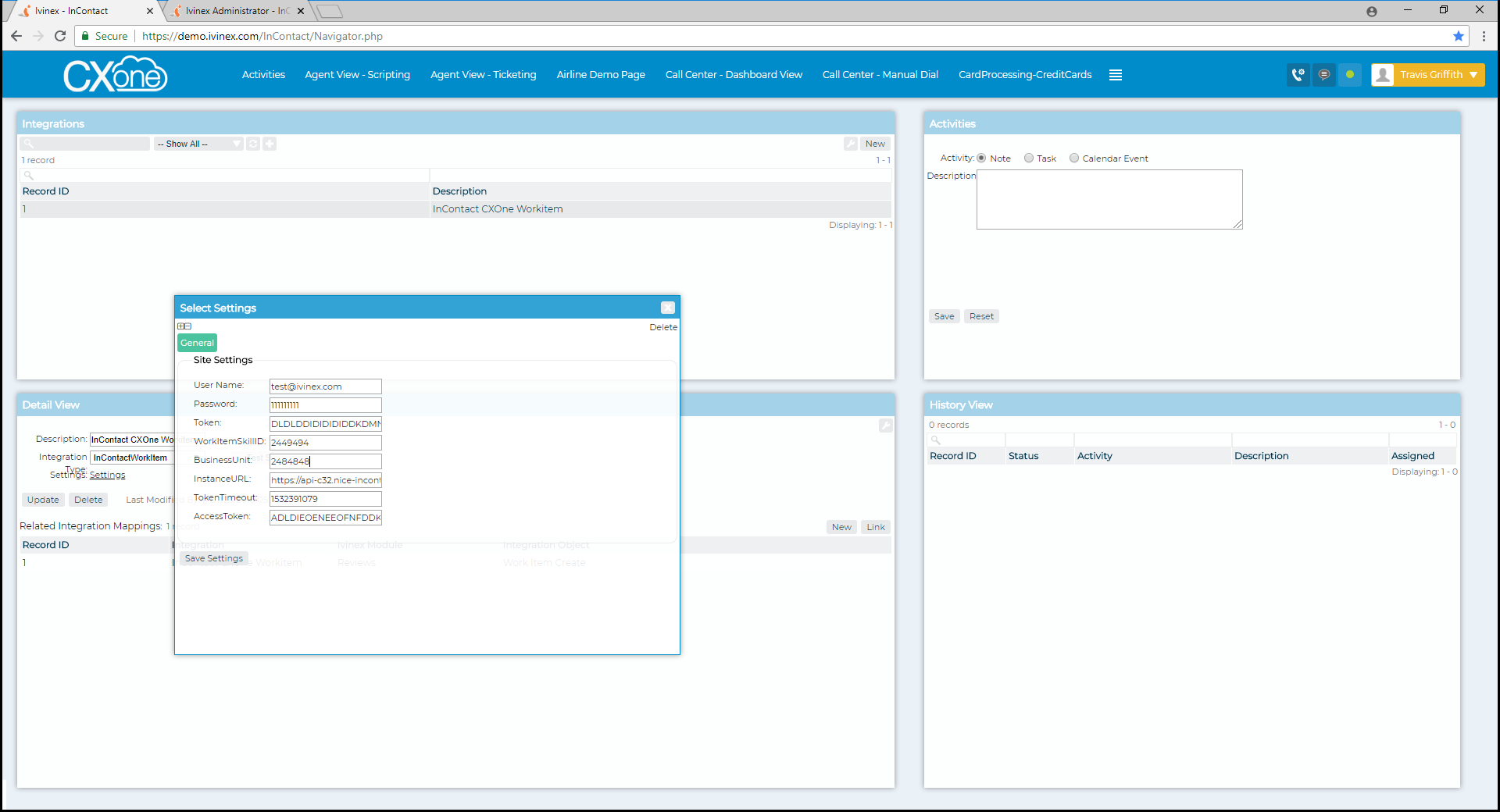Click the Description field in Detail View
Screen dimensions: 1500x812
click(132, 440)
